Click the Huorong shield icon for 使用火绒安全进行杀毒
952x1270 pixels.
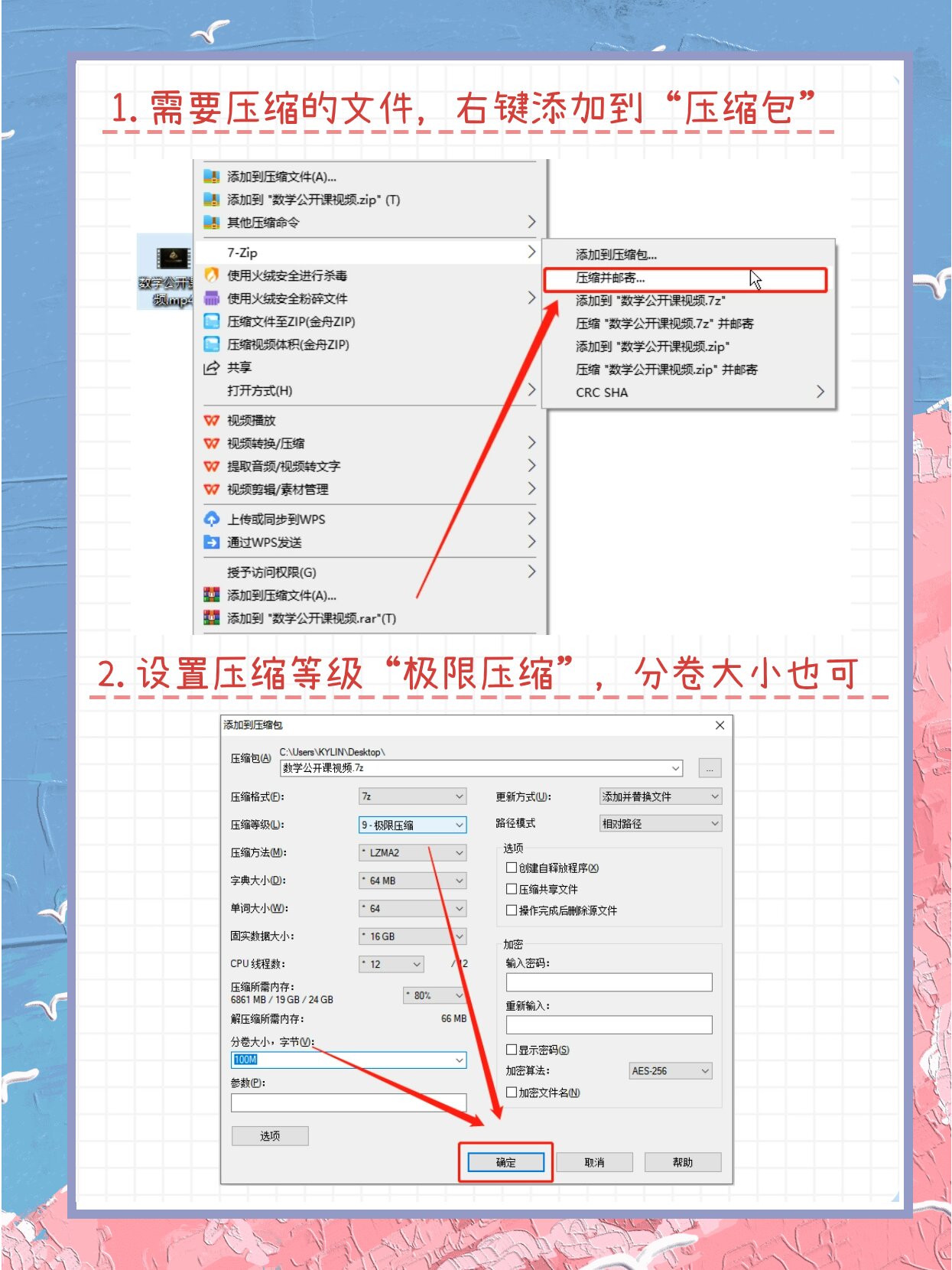[211, 275]
